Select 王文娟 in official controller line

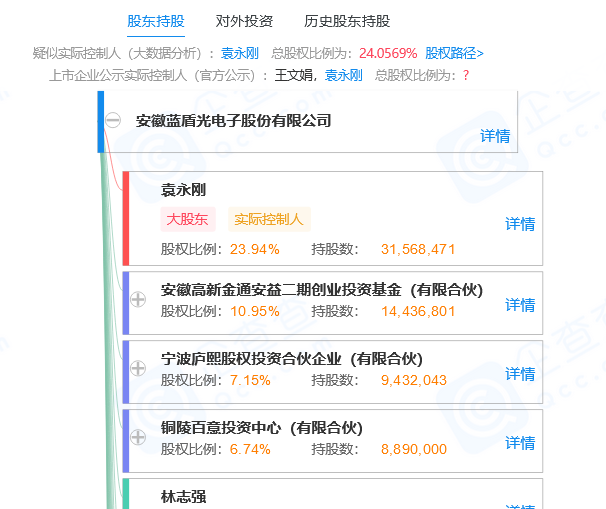294,75
